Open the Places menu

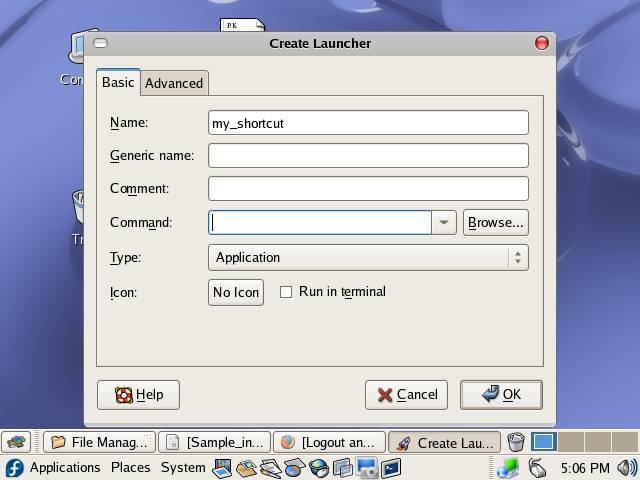[130, 468]
